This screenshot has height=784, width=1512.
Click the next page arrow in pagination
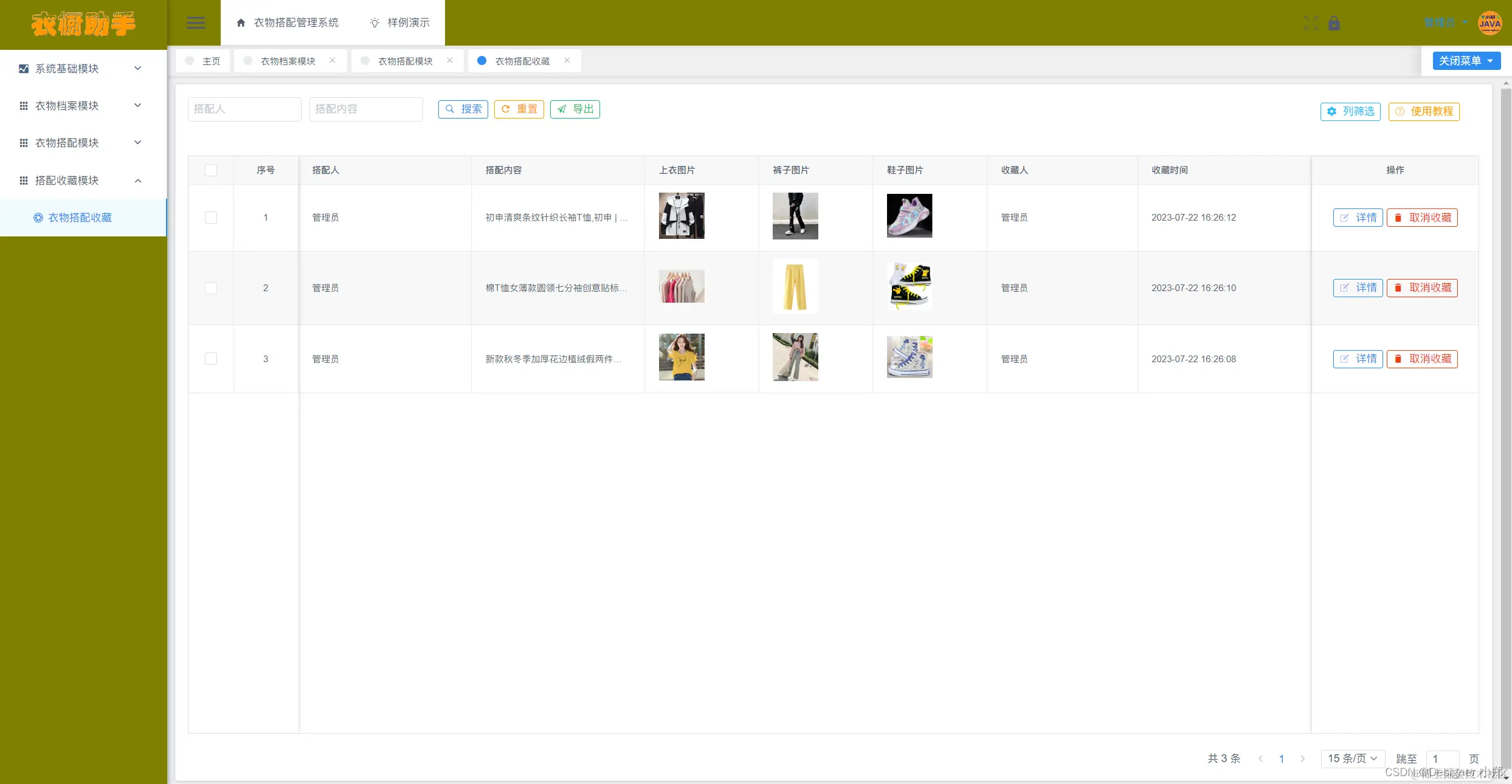coord(1302,758)
